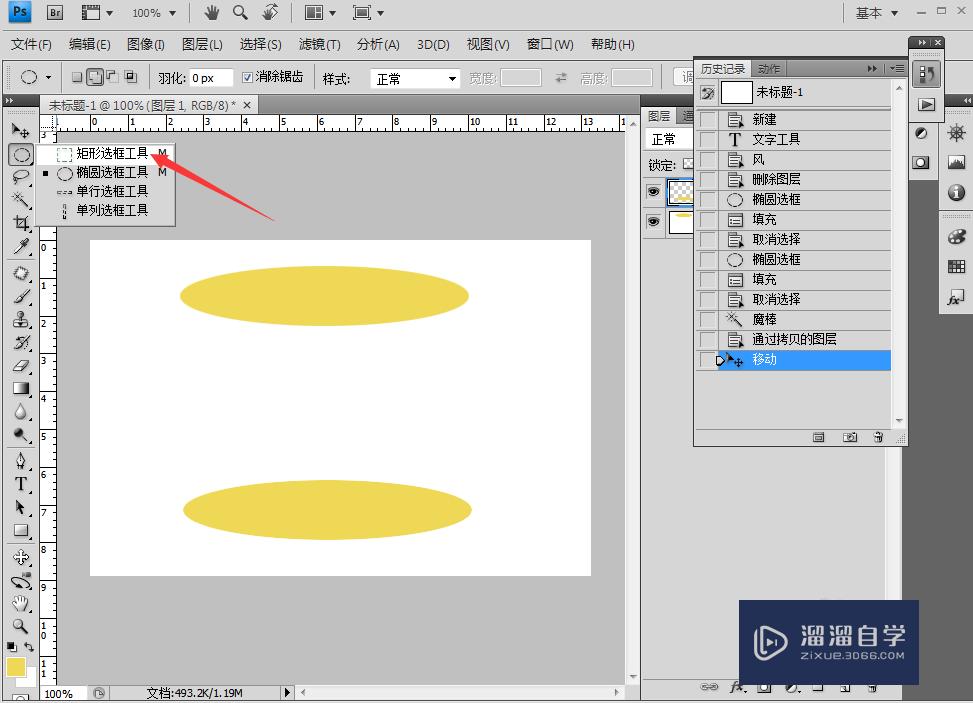
Task: Select the 3D Rotate tool
Action: (x=20, y=557)
